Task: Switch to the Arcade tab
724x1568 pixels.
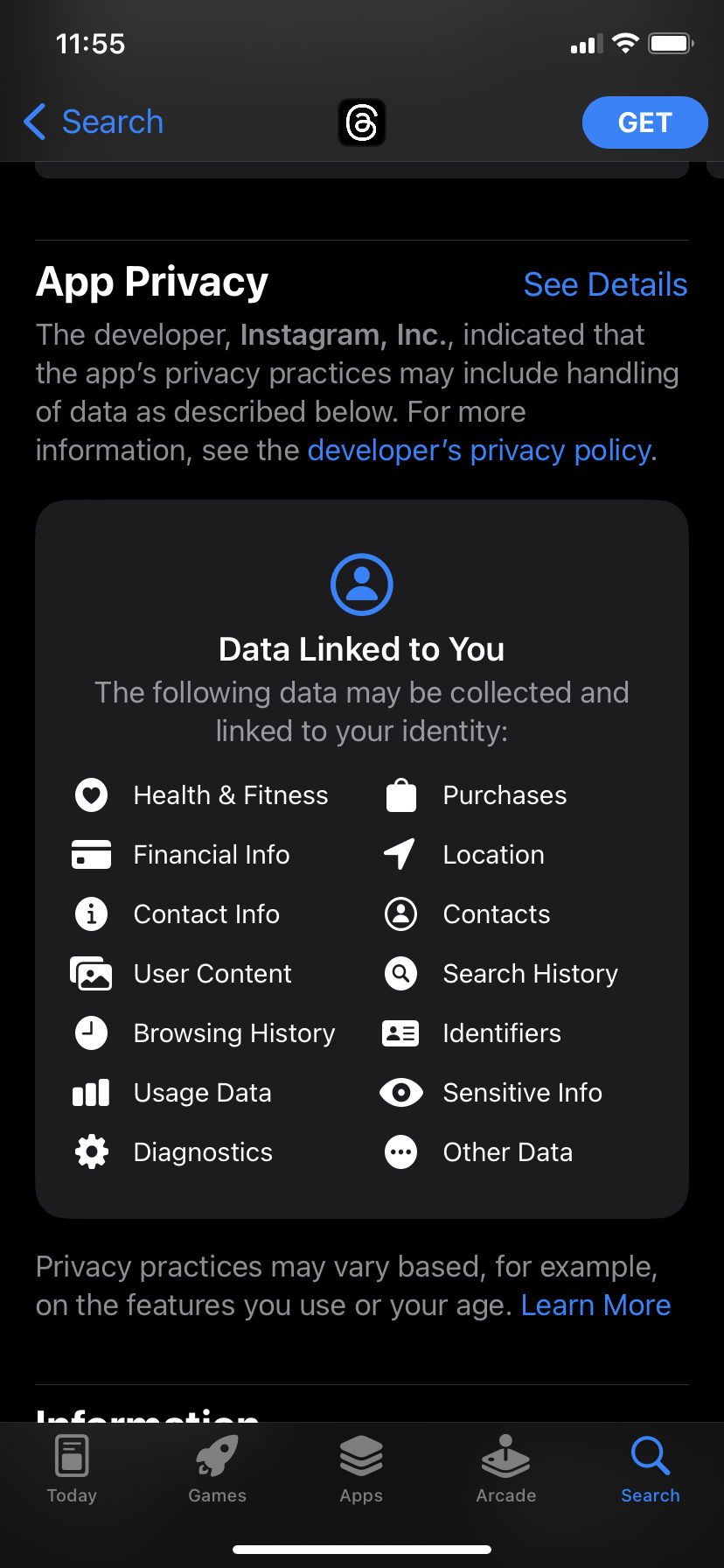Action: click(505, 1468)
